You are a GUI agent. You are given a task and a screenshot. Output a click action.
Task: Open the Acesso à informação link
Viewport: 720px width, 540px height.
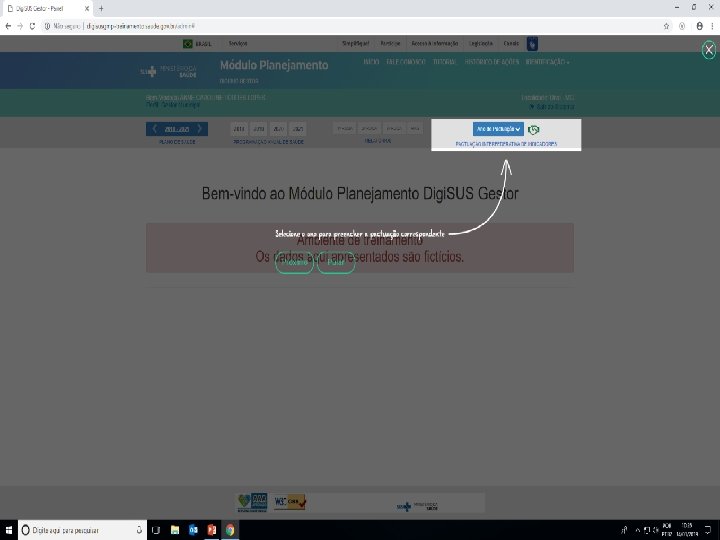click(434, 43)
